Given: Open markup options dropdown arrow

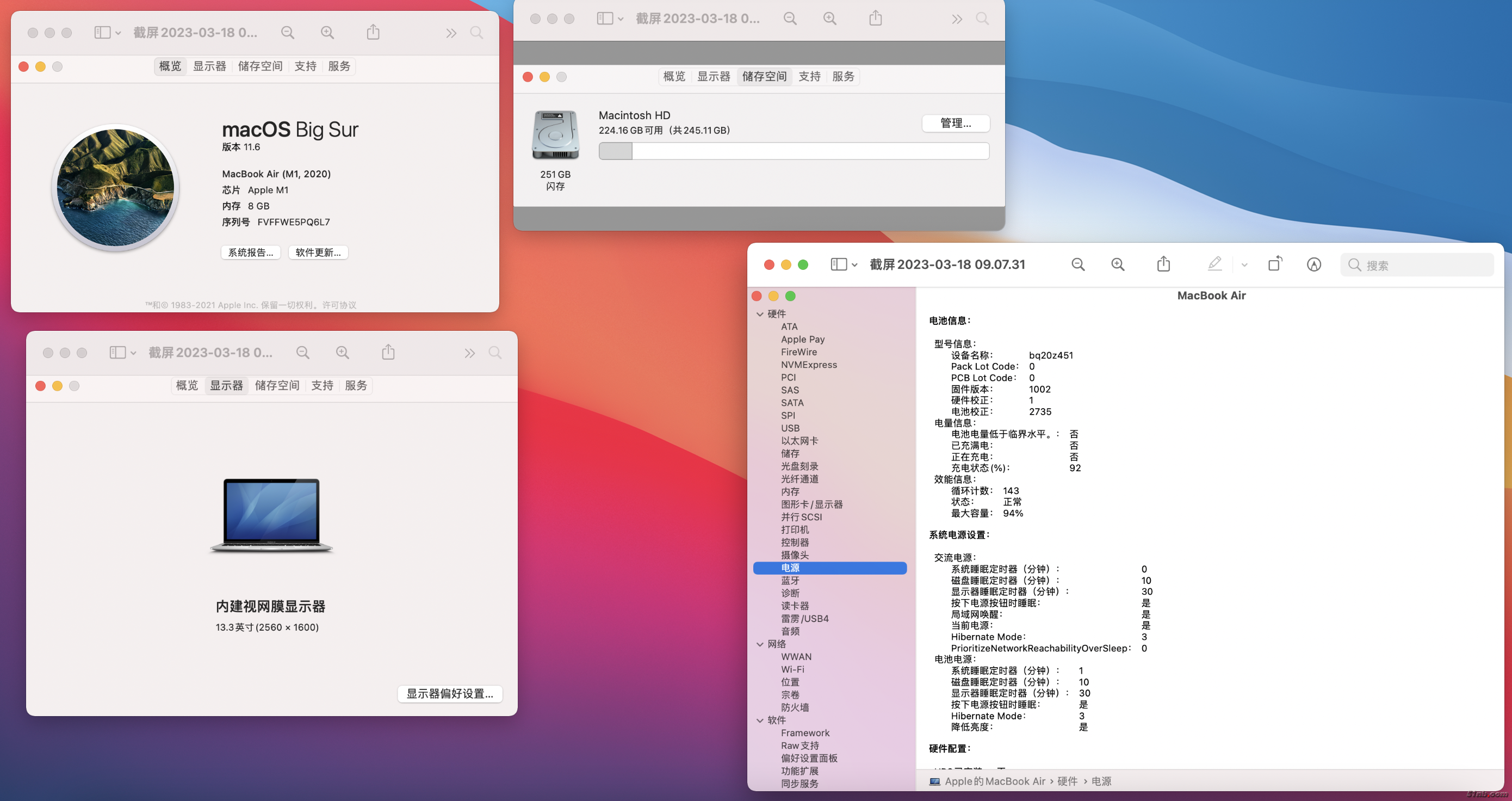Looking at the screenshot, I should (x=1244, y=266).
